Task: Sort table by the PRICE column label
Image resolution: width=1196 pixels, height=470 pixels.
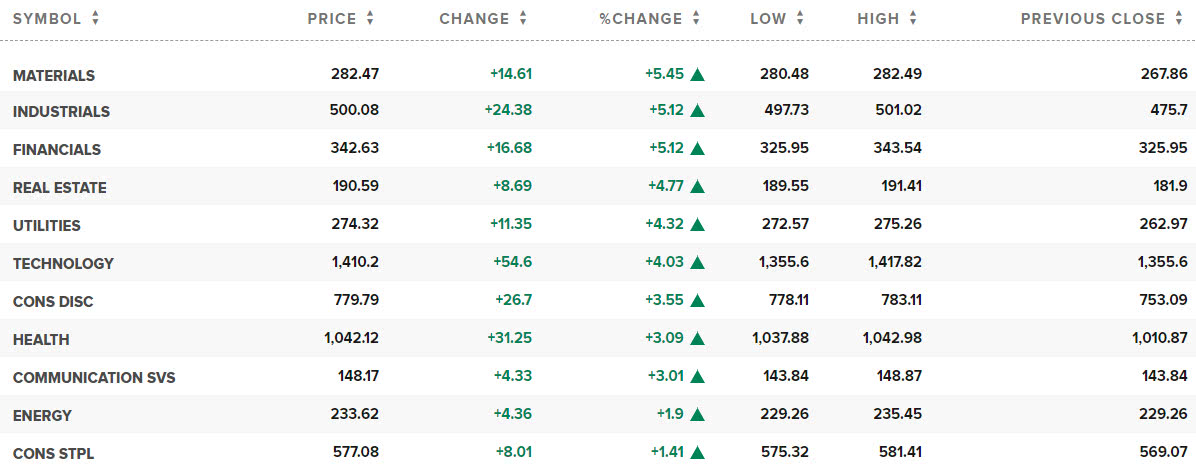Action: (x=331, y=19)
